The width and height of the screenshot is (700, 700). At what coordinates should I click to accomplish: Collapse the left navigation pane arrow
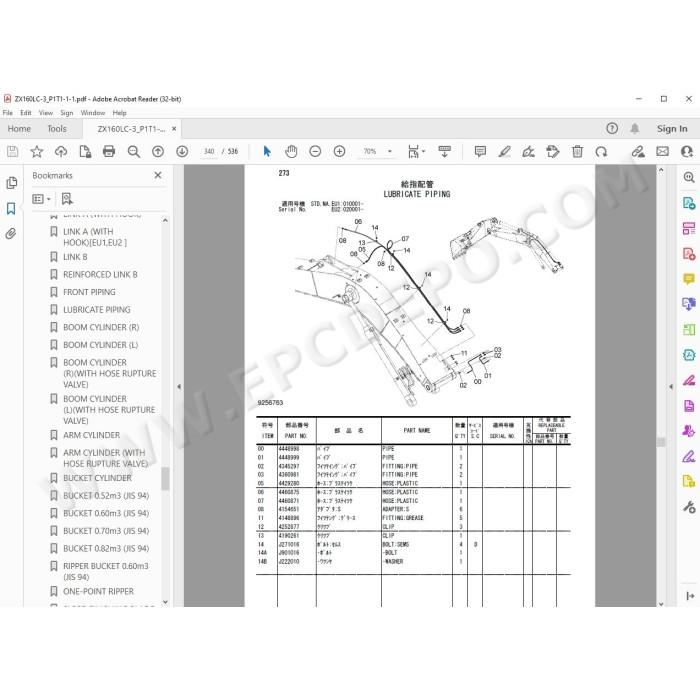click(179, 387)
